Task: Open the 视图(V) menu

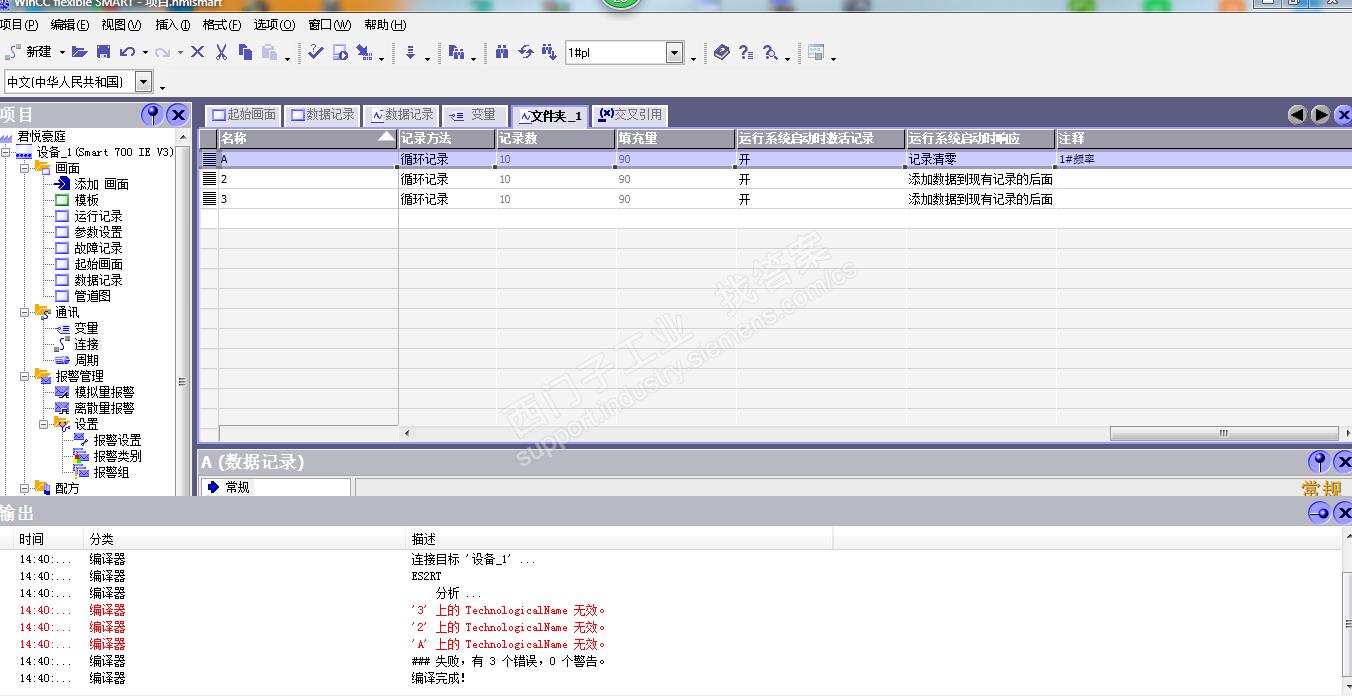Action: pos(121,25)
